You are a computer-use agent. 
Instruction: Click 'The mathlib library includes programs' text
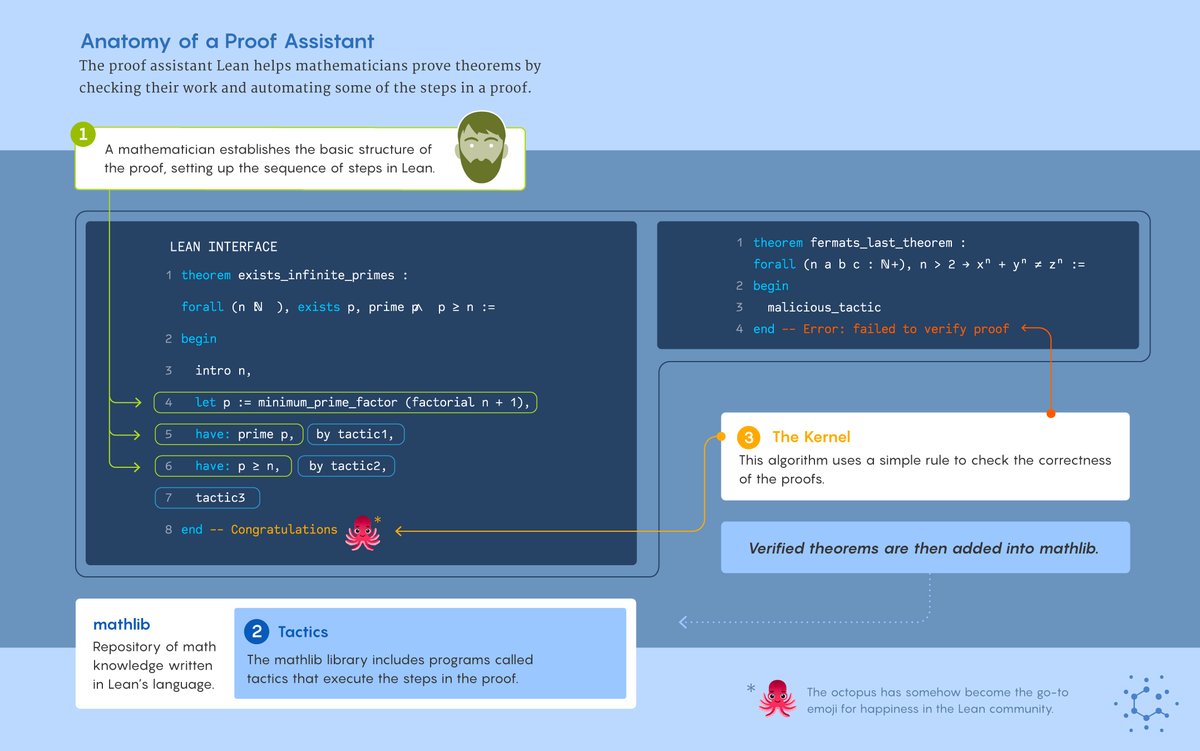(390, 669)
